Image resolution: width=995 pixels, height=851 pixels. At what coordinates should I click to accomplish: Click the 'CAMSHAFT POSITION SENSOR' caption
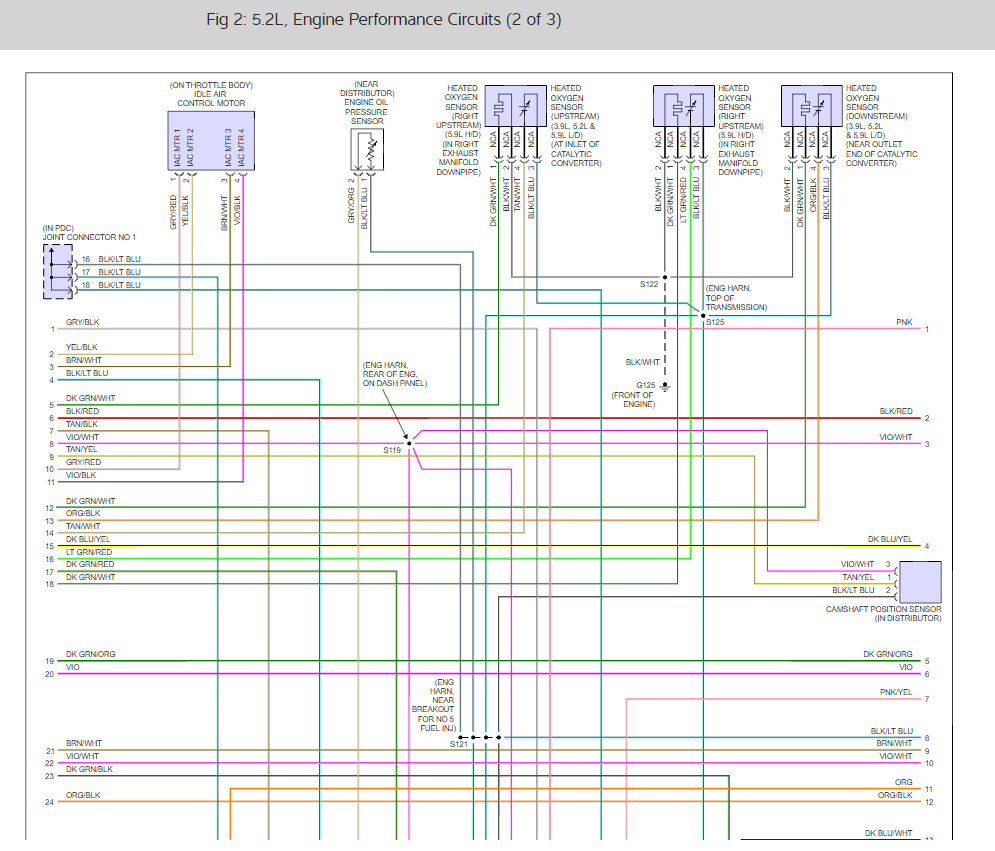883,609
